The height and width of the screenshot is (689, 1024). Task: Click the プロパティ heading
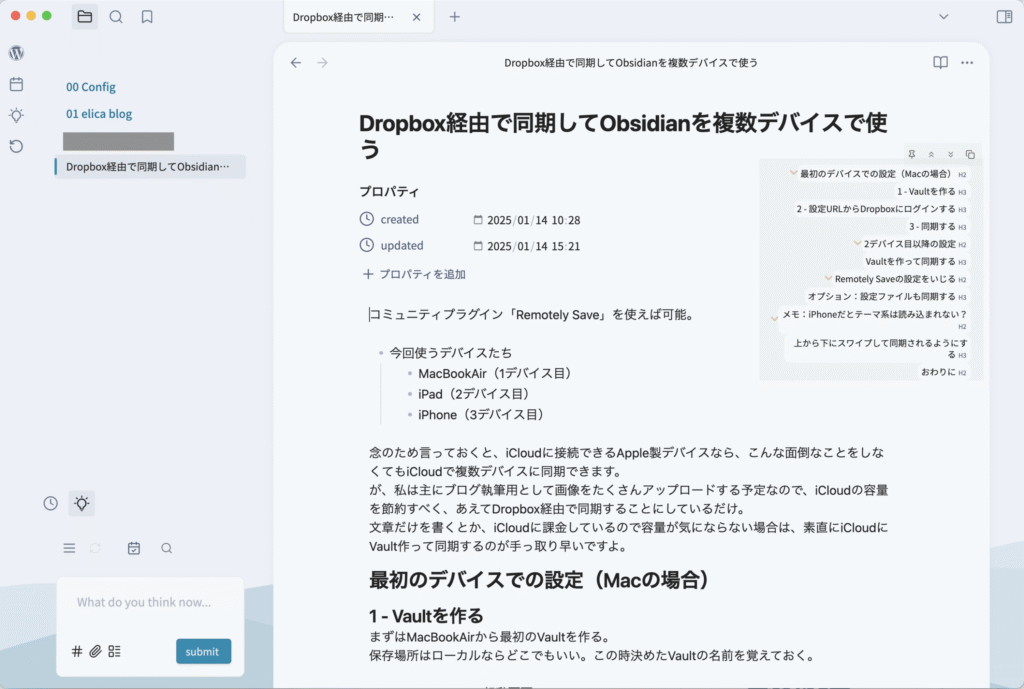click(389, 191)
